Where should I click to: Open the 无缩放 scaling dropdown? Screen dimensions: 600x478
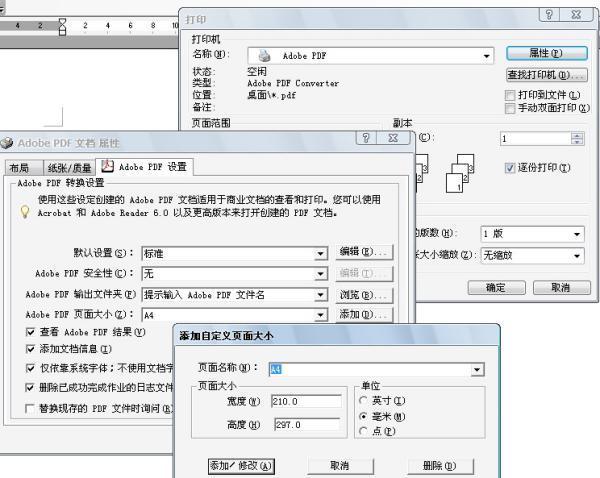577,256
